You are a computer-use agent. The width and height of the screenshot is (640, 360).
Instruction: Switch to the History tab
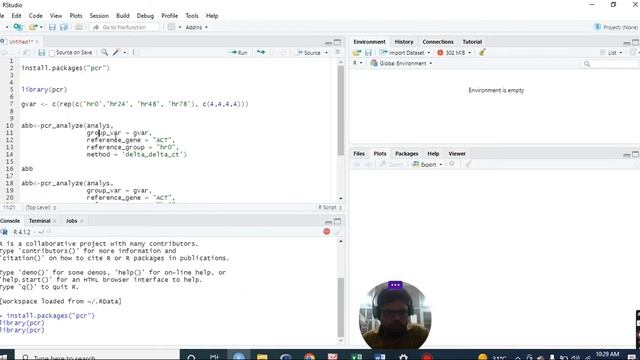(x=404, y=42)
